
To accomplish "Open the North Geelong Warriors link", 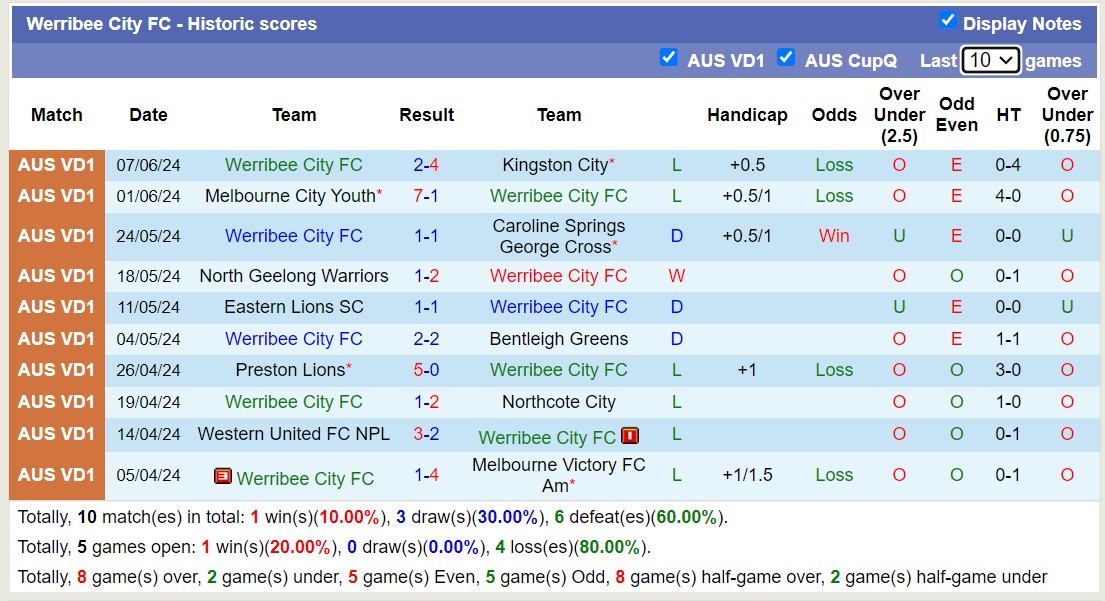I will click(294, 275).
